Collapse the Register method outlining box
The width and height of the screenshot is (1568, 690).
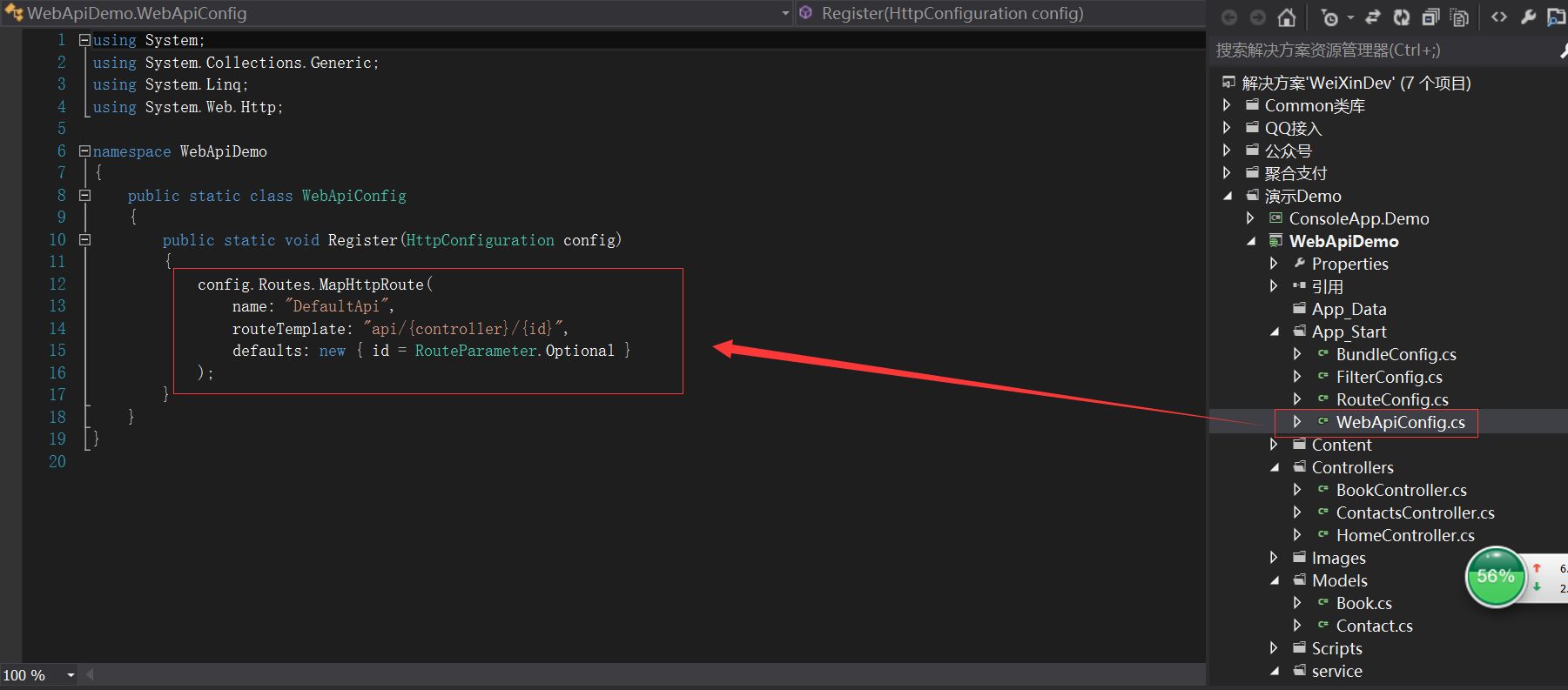pyautogui.click(x=84, y=240)
